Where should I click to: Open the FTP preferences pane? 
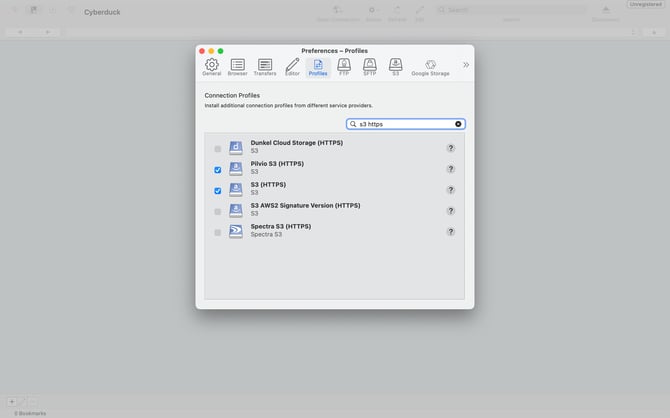[344, 65]
